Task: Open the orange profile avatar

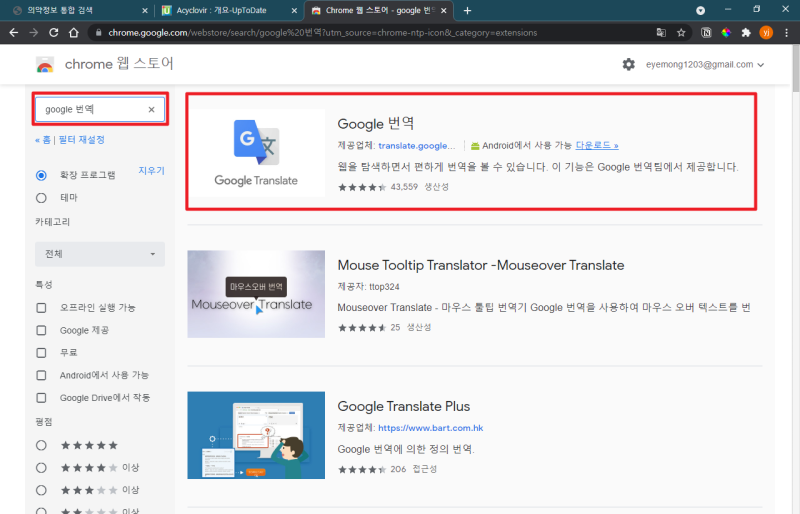Action: pyautogui.click(x=766, y=33)
